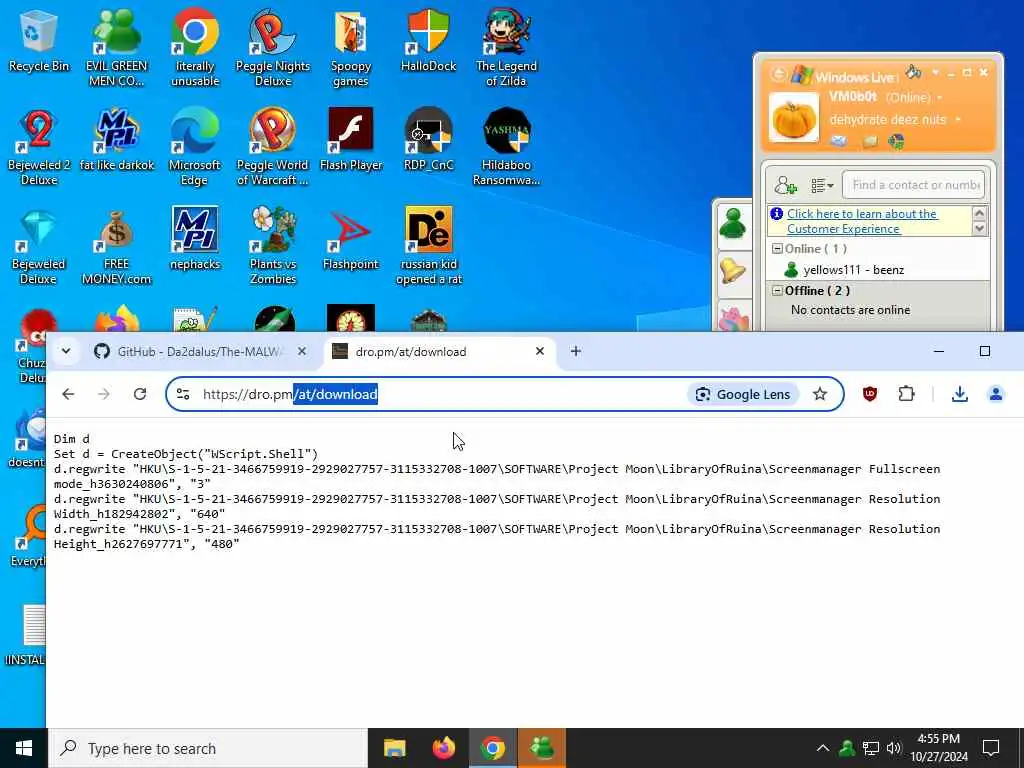Select the bell alerts tab in Messenger sidebar
1024x768 pixels.
click(733, 270)
